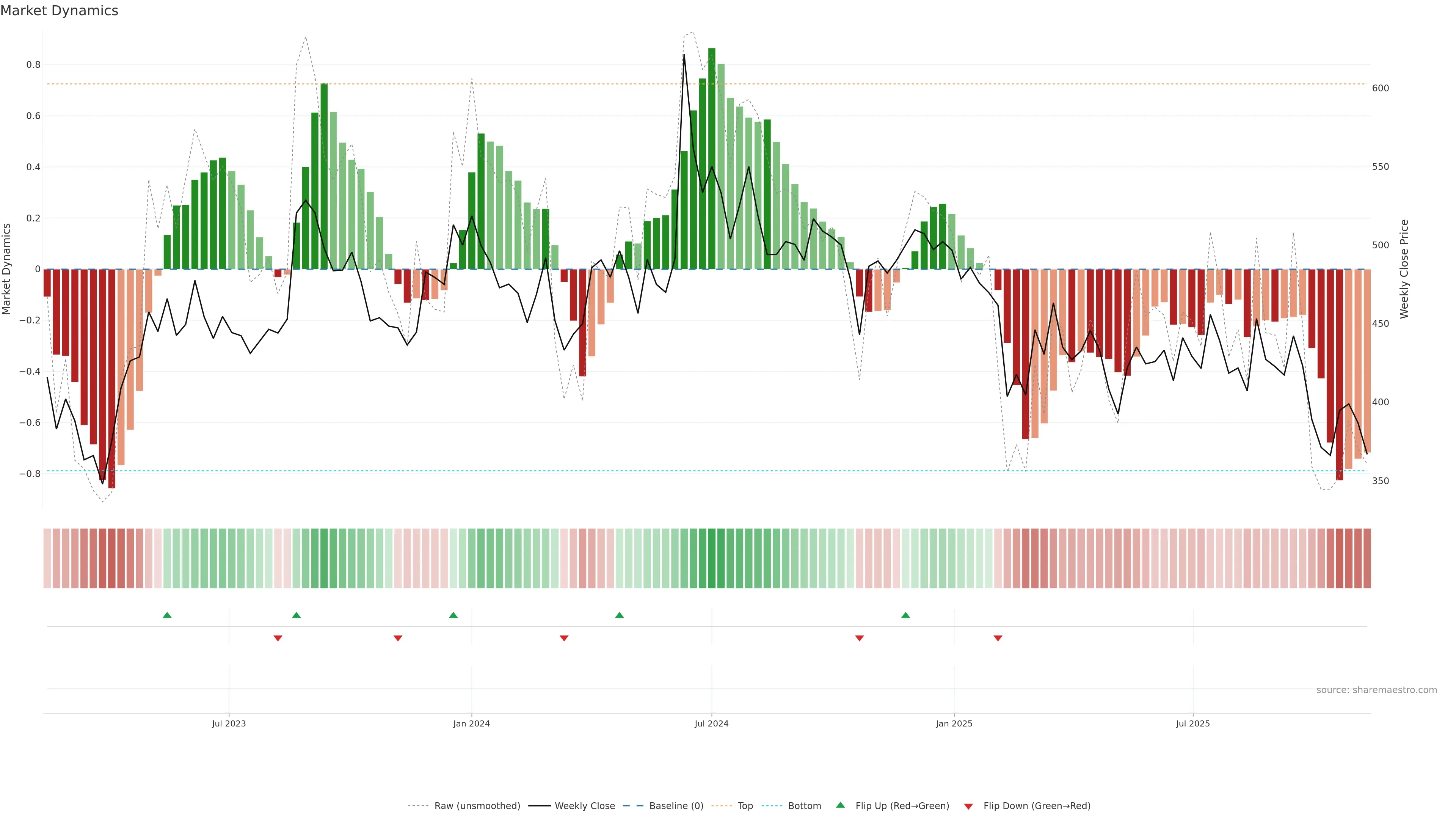Toggle the Raw (unsmoothed) legend series
This screenshot has width=1456, height=819.
click(x=477, y=806)
